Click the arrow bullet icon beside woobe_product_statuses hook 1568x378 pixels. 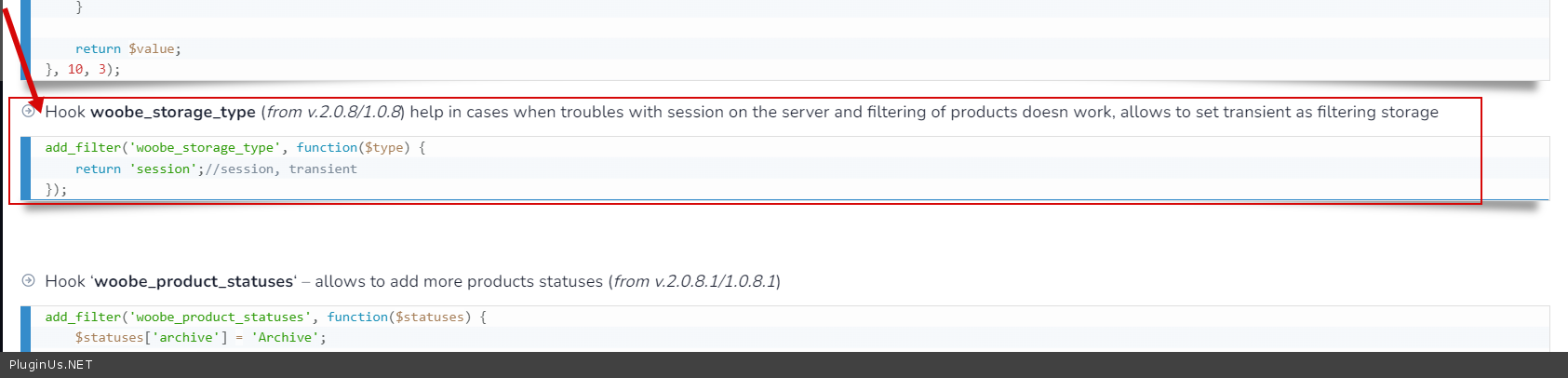[29, 280]
